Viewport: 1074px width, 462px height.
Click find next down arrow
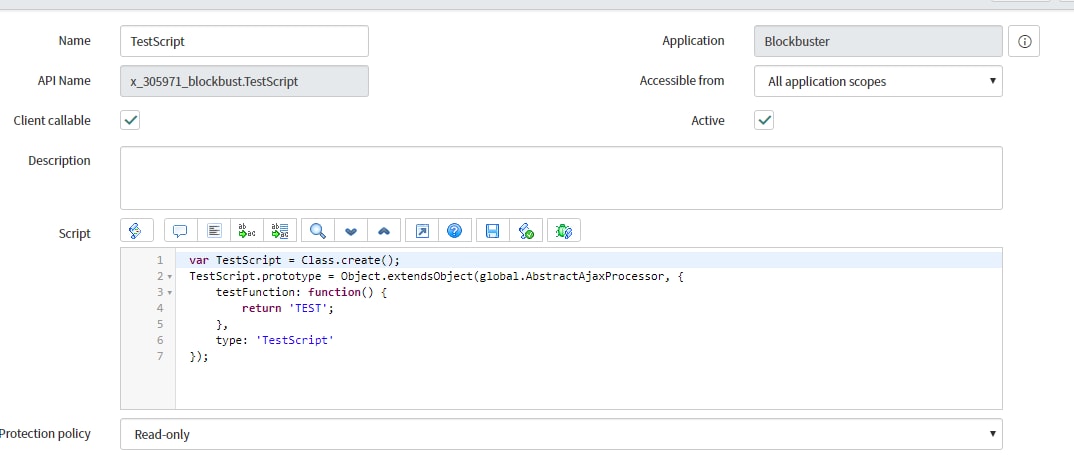351,231
